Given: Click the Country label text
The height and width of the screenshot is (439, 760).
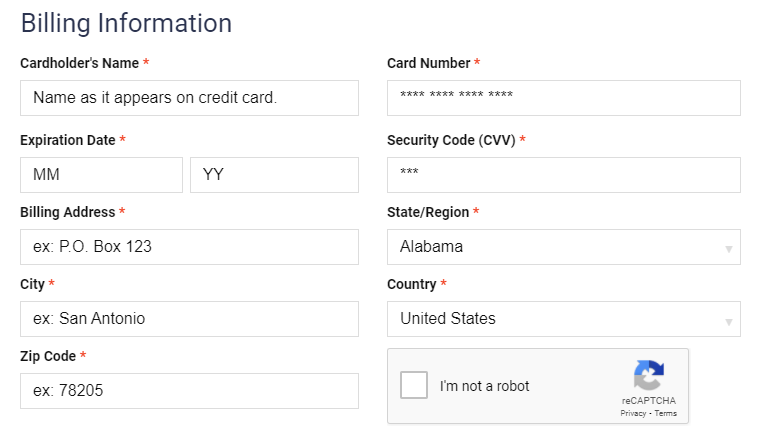Looking at the screenshot, I should pyautogui.click(x=411, y=284).
